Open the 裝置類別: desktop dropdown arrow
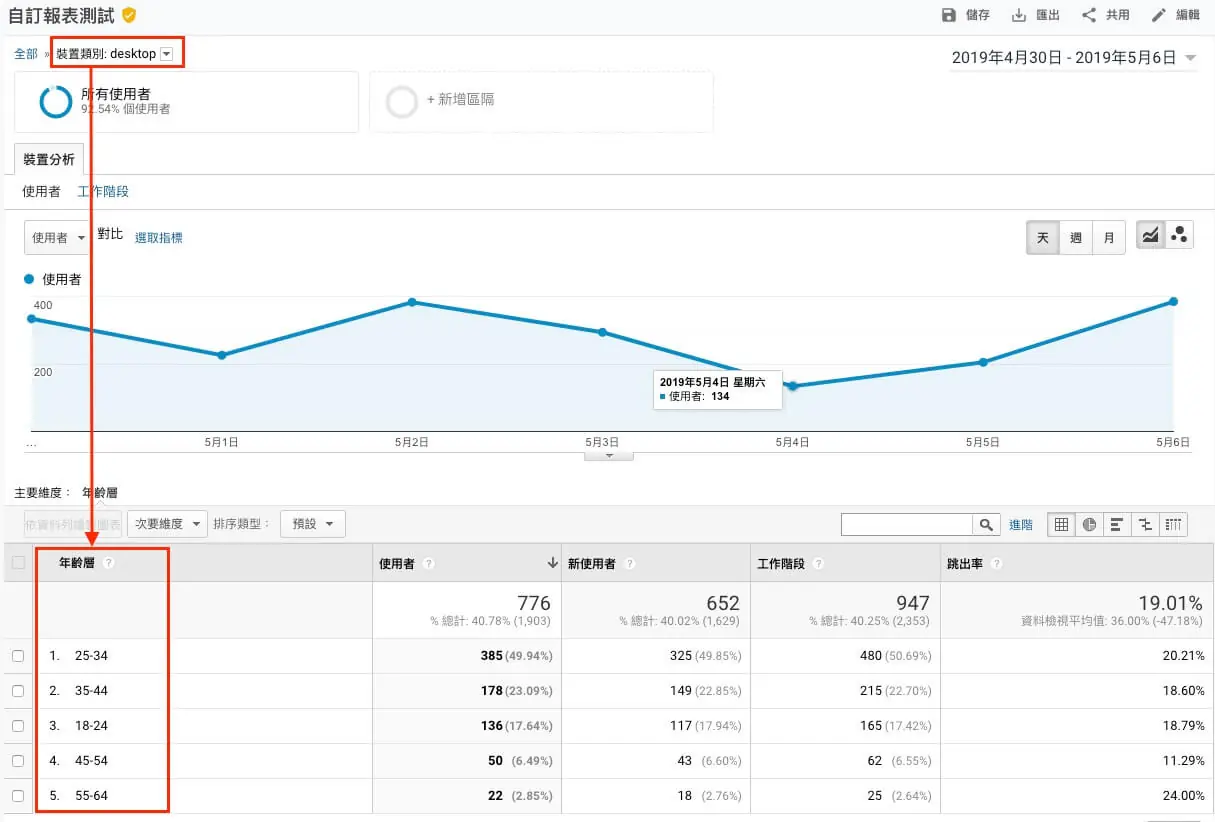 click(x=167, y=54)
